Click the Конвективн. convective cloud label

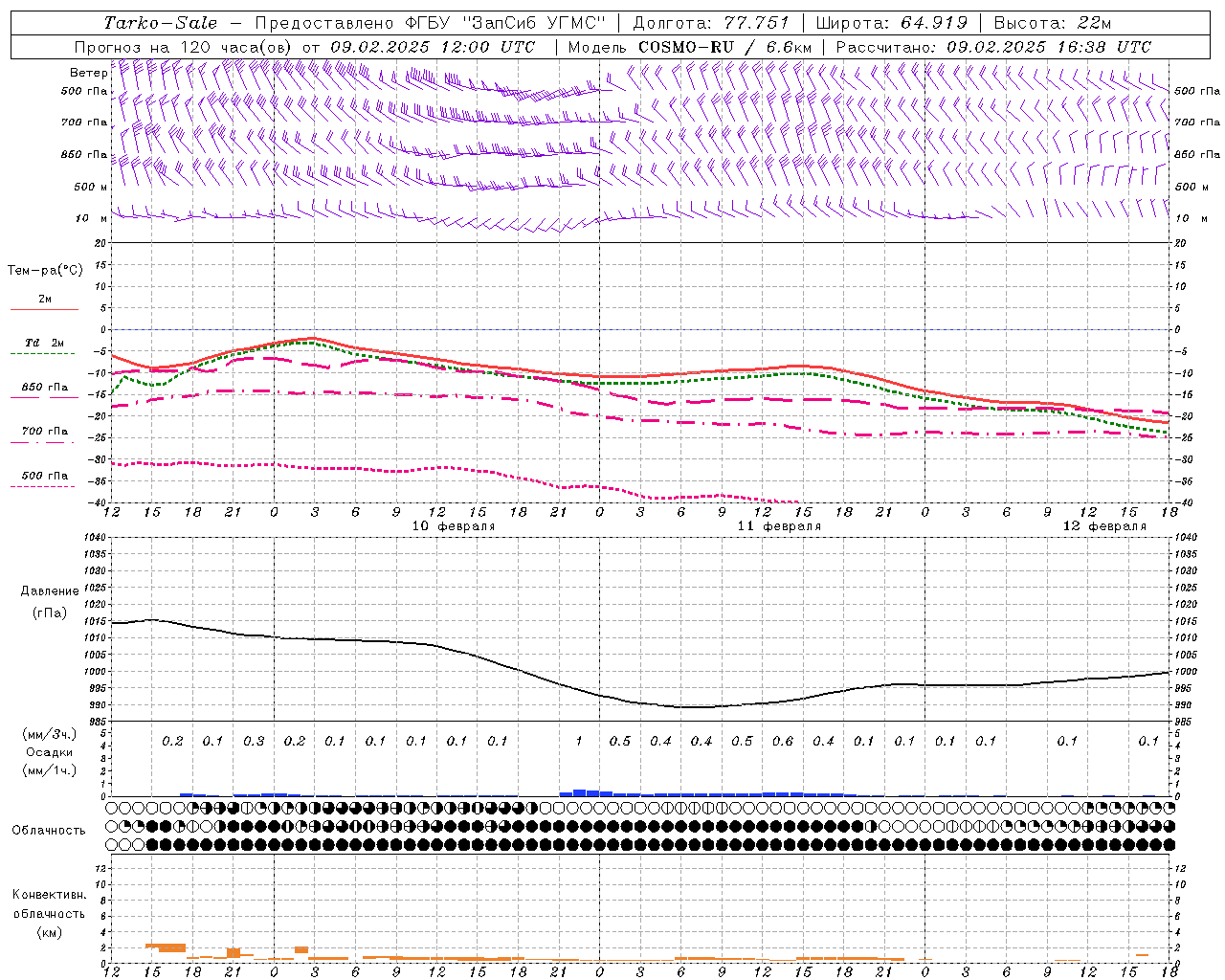tap(49, 895)
